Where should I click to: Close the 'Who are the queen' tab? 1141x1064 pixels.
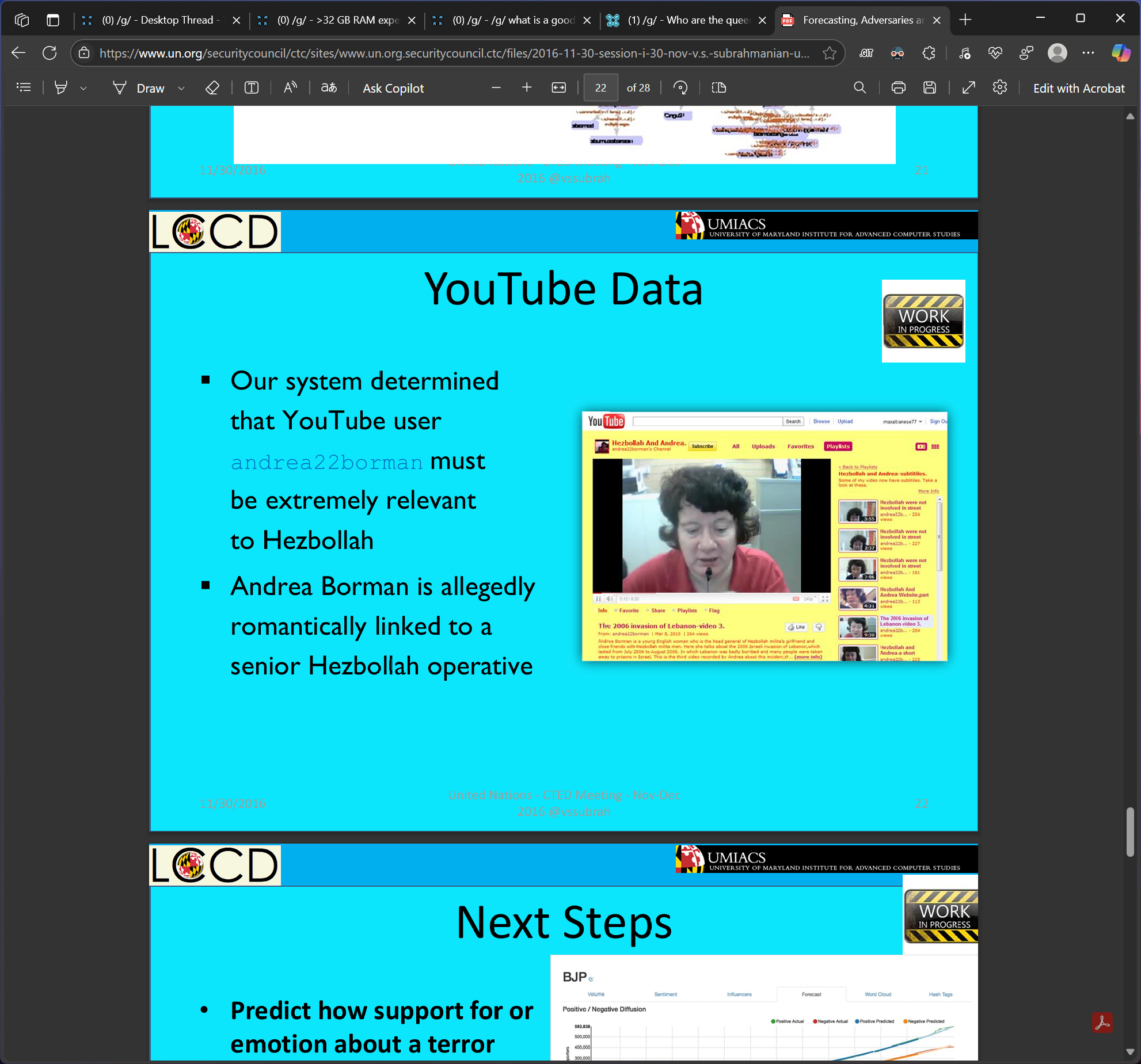pos(762,20)
